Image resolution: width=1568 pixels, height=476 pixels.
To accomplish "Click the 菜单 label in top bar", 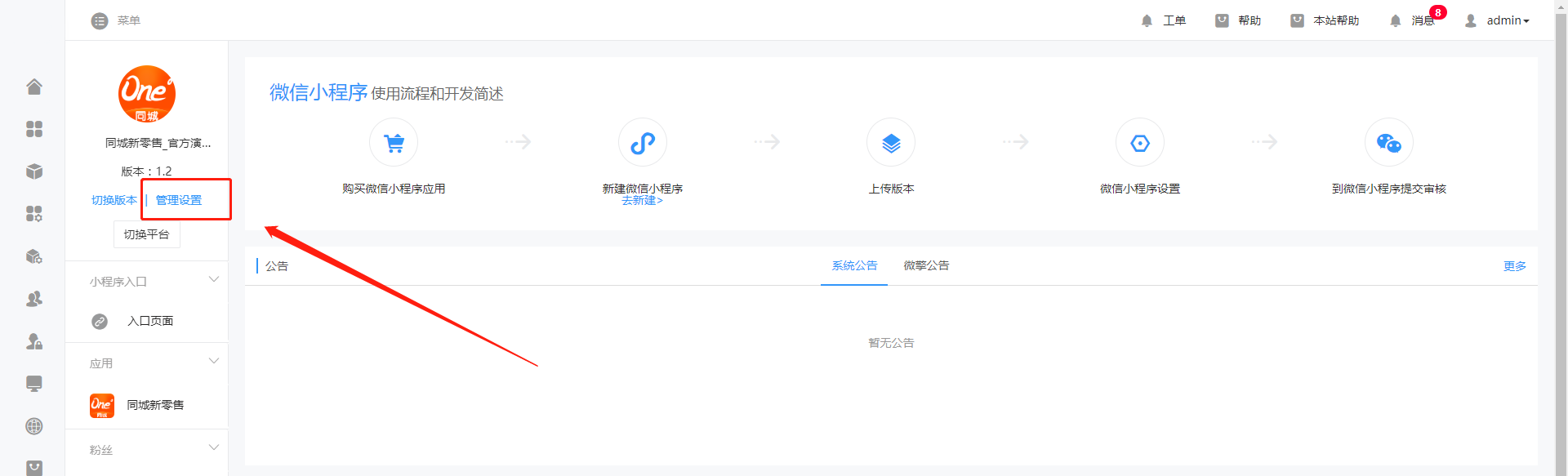I will (129, 20).
